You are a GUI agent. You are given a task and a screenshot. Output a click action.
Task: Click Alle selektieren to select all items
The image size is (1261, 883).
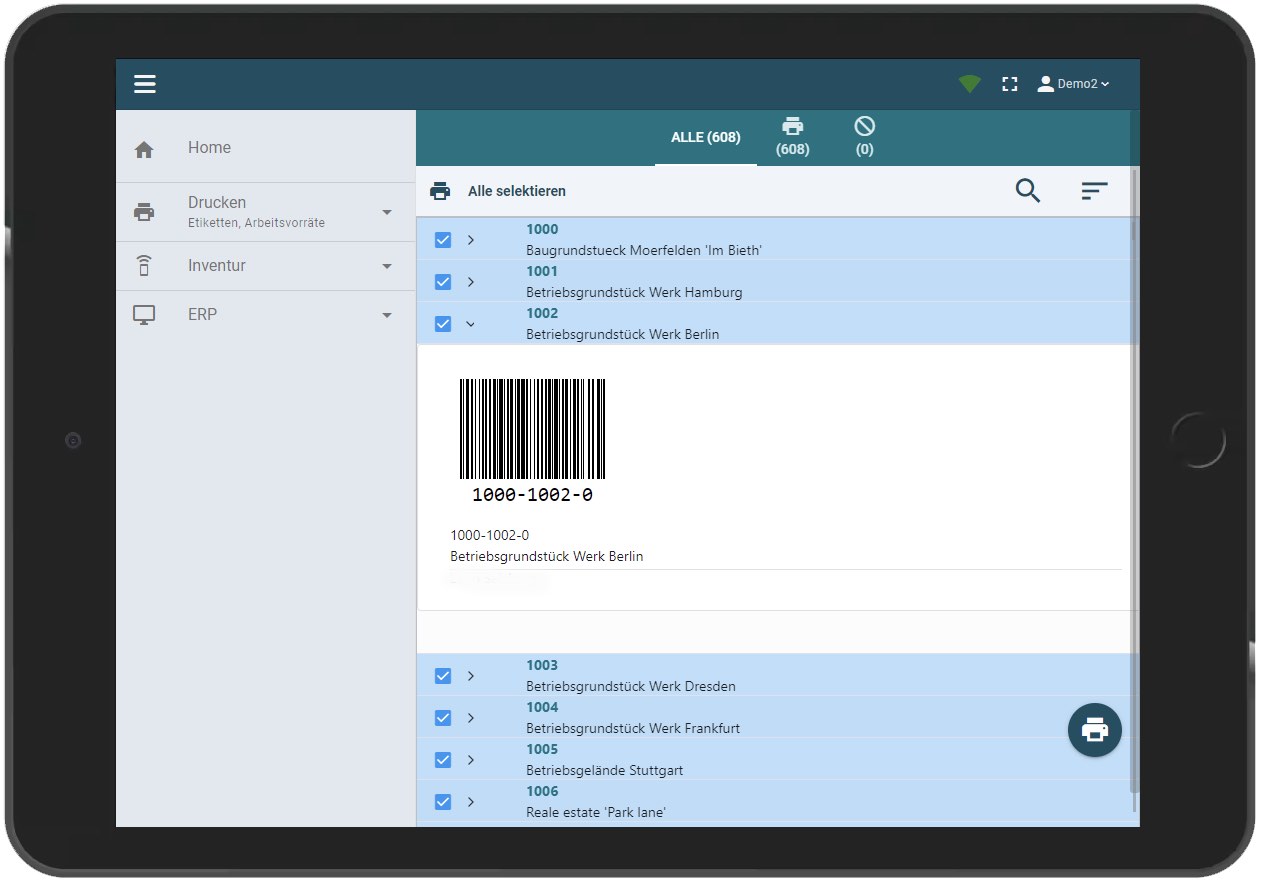[518, 190]
